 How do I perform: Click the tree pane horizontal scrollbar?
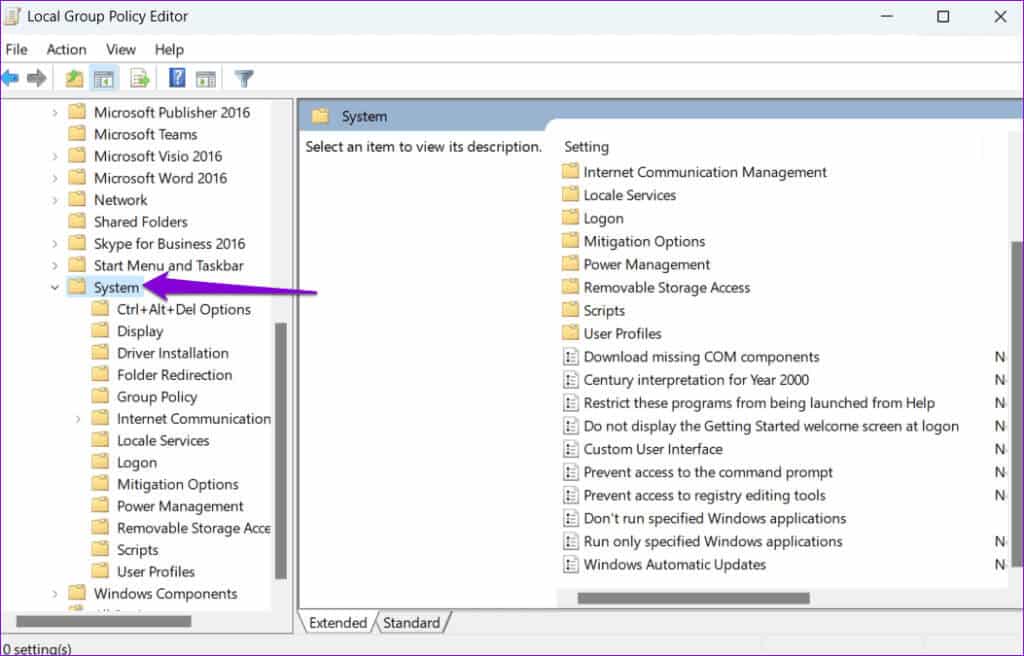[x=104, y=621]
